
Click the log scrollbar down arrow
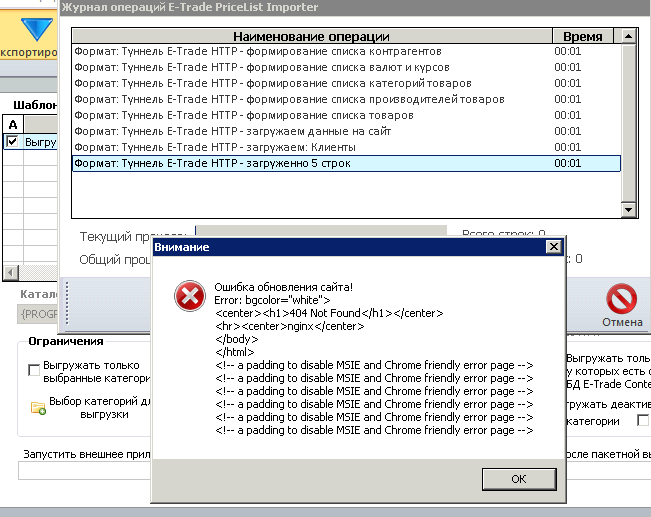(x=629, y=210)
